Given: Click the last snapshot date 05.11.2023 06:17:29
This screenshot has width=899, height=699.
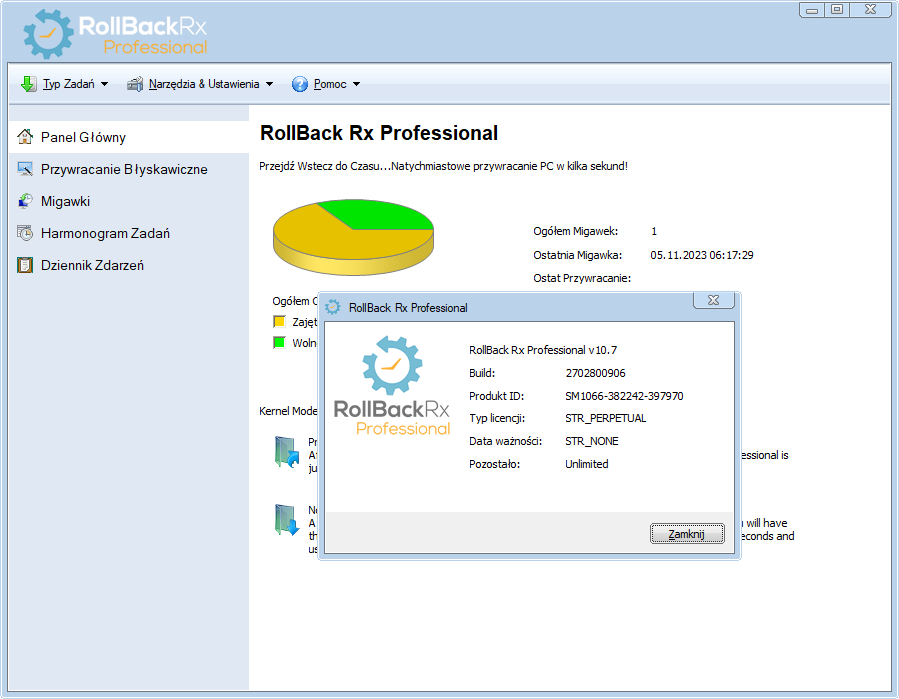Looking at the screenshot, I should coord(702,255).
